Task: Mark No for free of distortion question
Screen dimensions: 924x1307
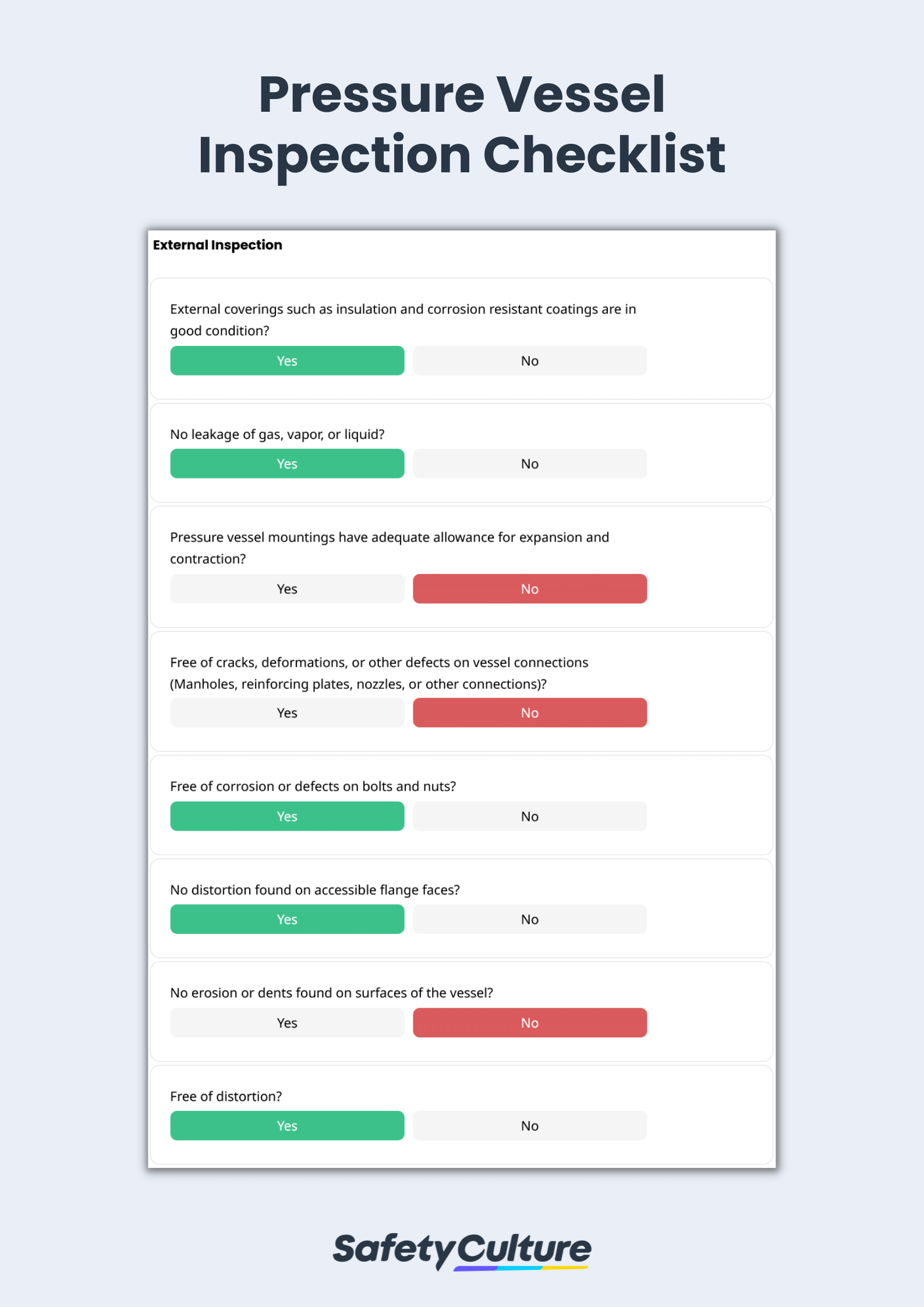Action: [529, 1125]
